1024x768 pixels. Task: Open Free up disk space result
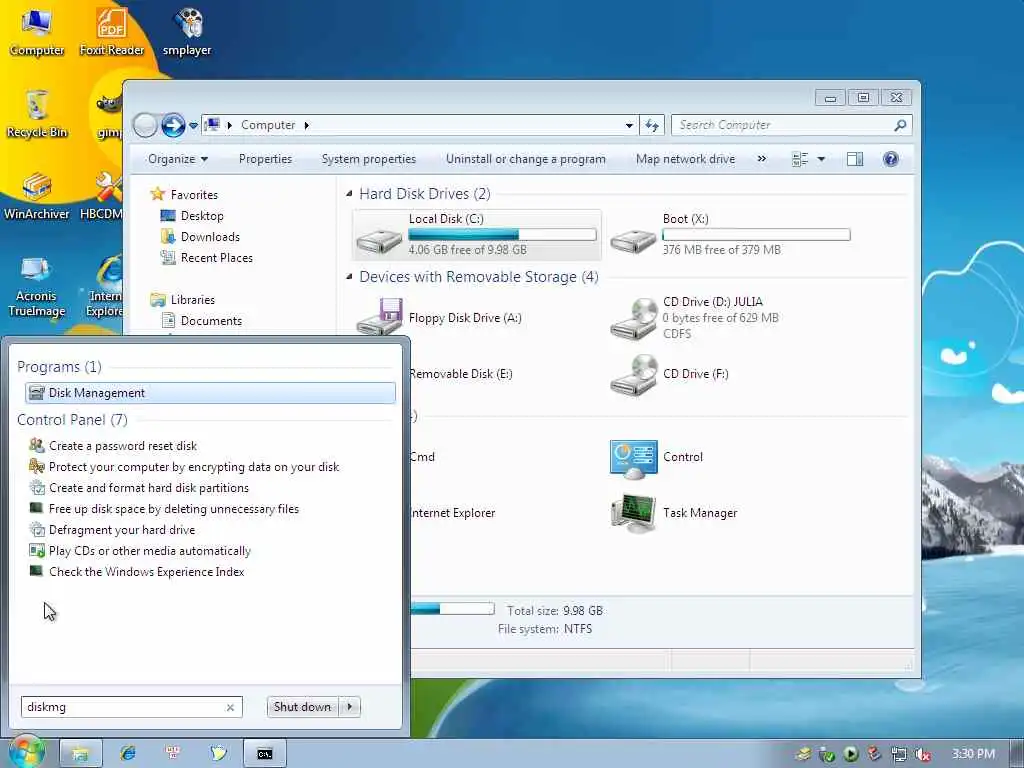pyautogui.click(x=174, y=509)
